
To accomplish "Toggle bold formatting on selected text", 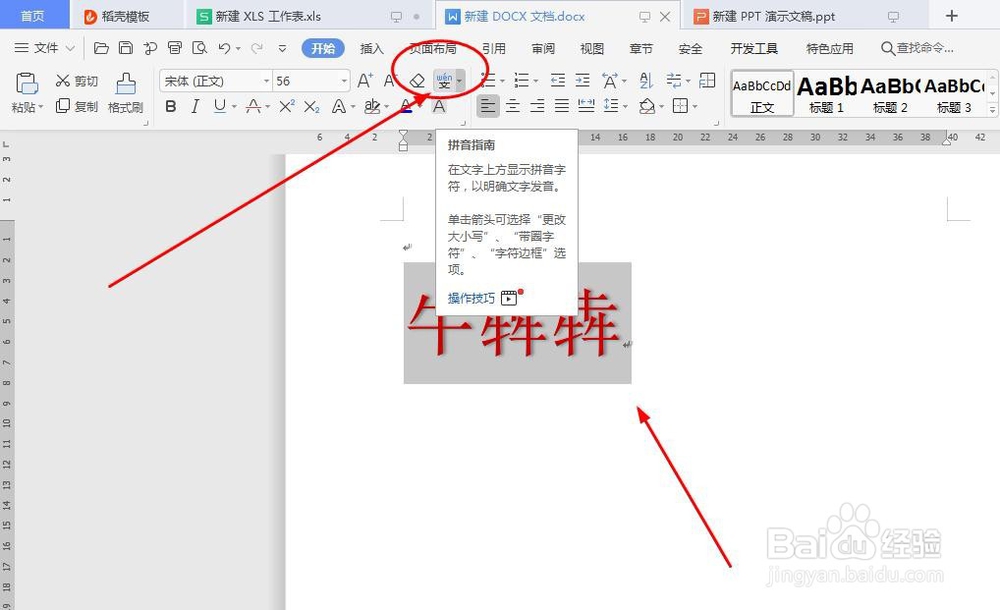I will tap(171, 106).
